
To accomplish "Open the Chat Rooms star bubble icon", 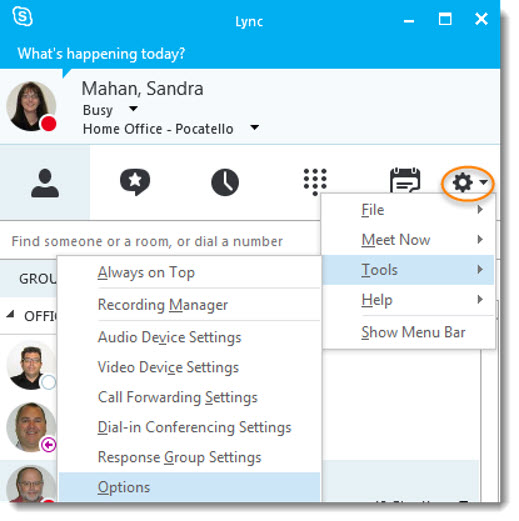I will point(135,182).
